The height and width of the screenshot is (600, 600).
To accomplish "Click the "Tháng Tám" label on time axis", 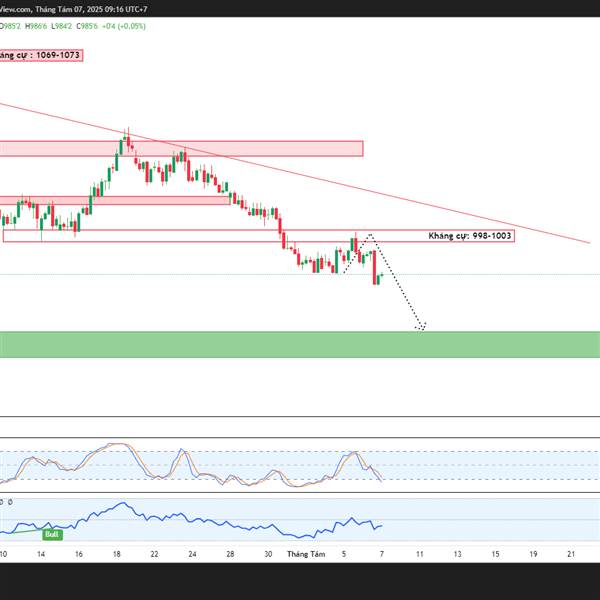I will coord(306,554).
